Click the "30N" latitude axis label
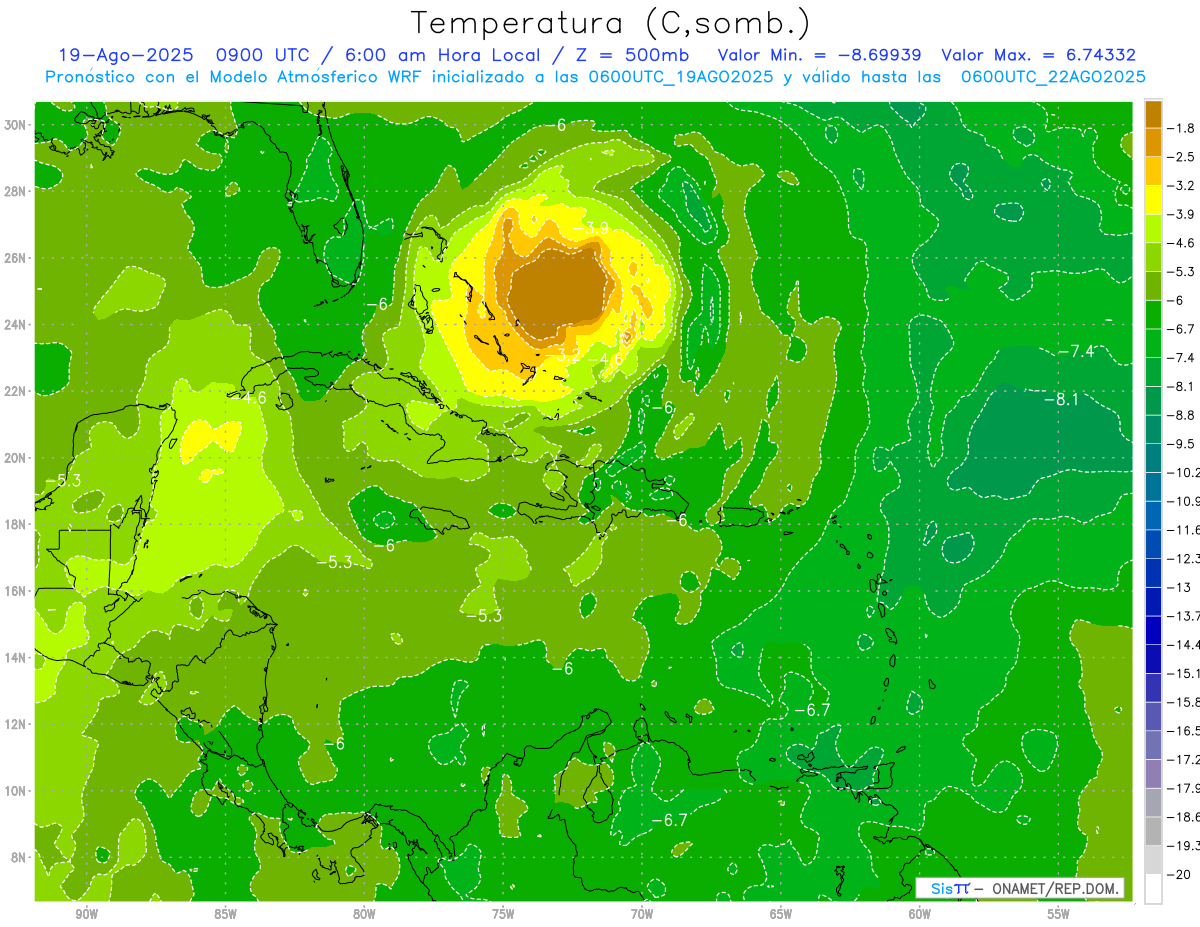The width and height of the screenshot is (1200, 927). click(15, 125)
